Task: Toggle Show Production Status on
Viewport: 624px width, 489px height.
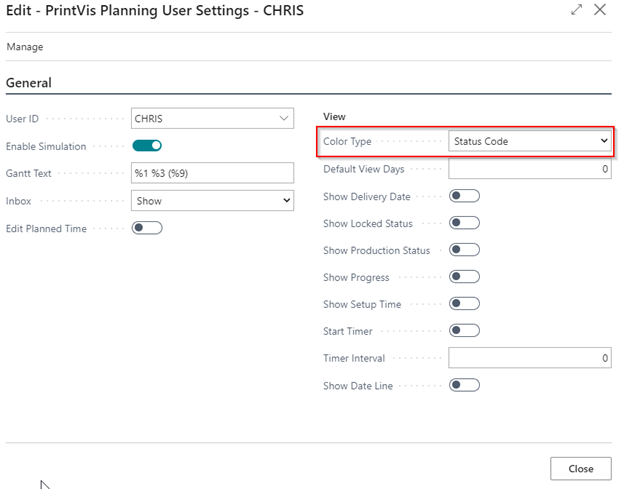Action: [x=464, y=250]
